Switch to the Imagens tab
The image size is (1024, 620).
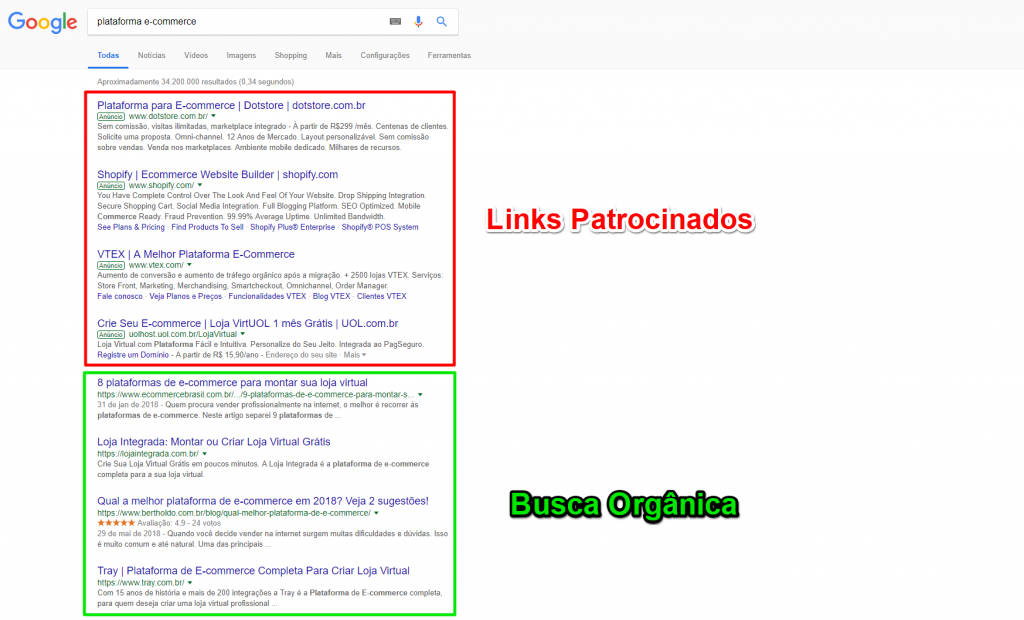241,56
